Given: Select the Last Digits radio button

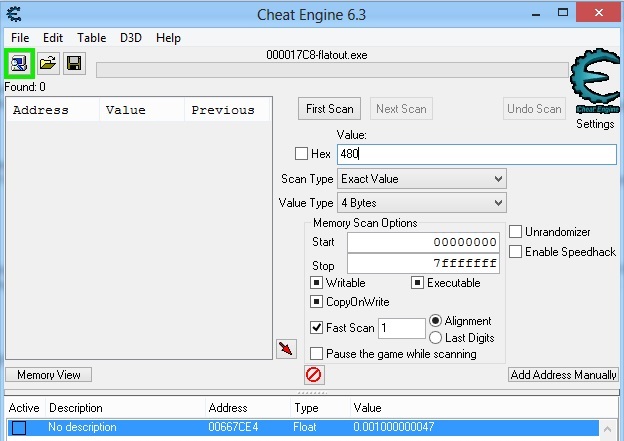Looking at the screenshot, I should [x=435, y=338].
